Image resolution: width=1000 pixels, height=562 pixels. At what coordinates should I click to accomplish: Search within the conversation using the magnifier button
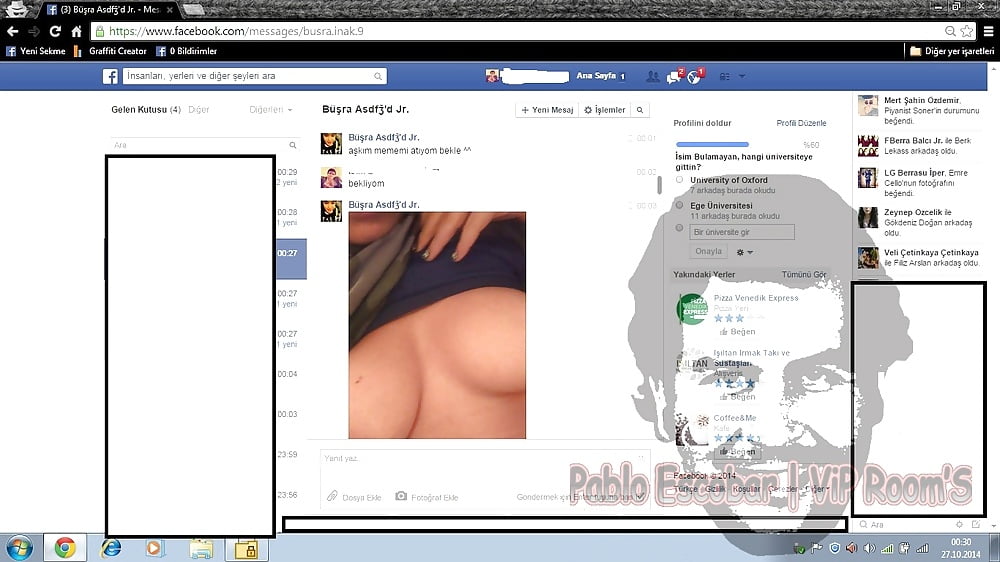click(640, 110)
